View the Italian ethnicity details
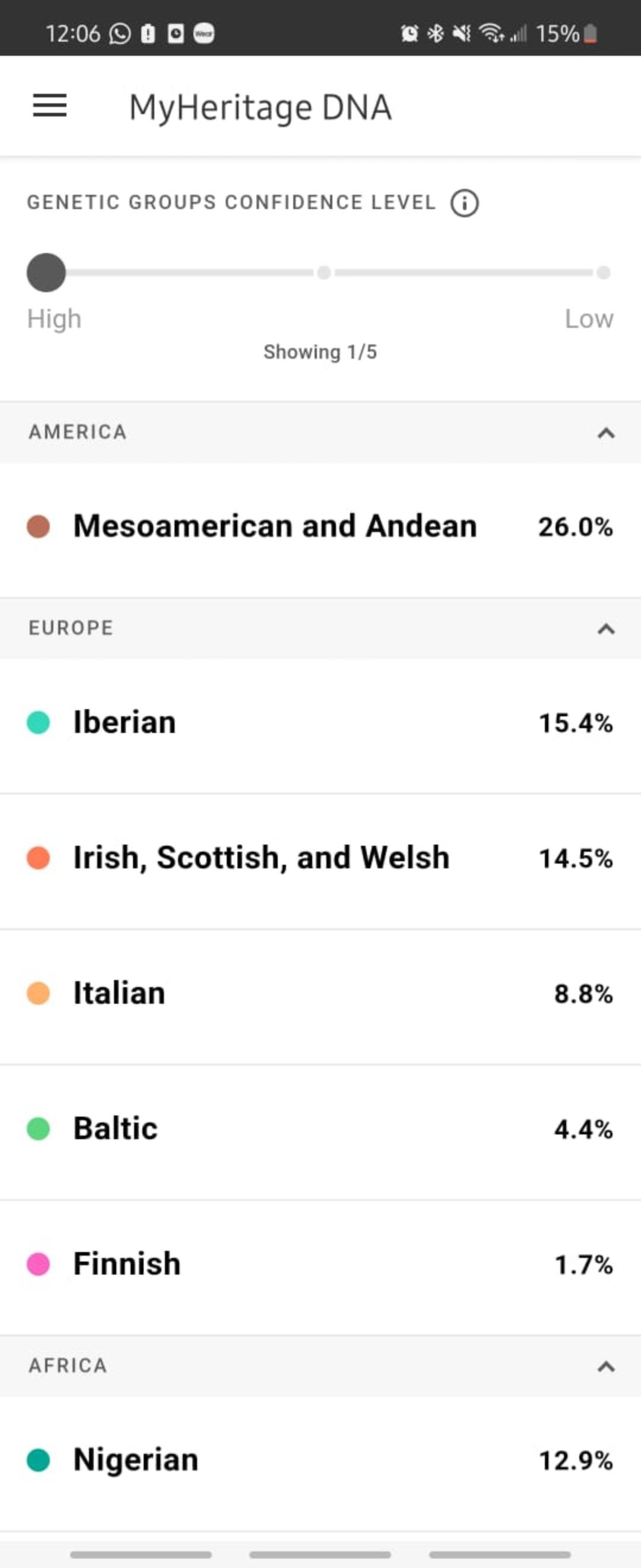 pos(320,992)
